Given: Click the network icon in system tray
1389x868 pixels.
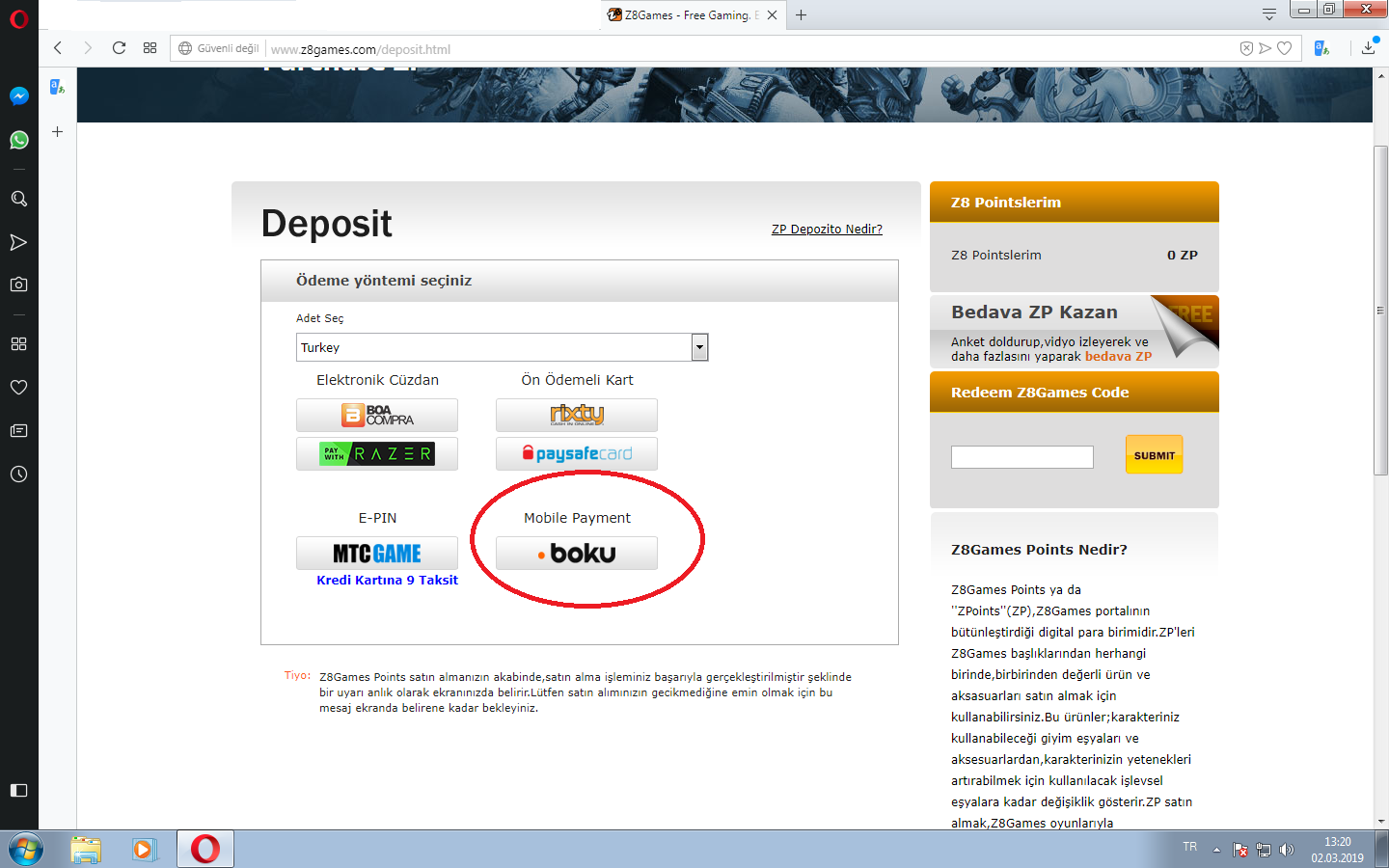Looking at the screenshot, I should [x=1264, y=850].
